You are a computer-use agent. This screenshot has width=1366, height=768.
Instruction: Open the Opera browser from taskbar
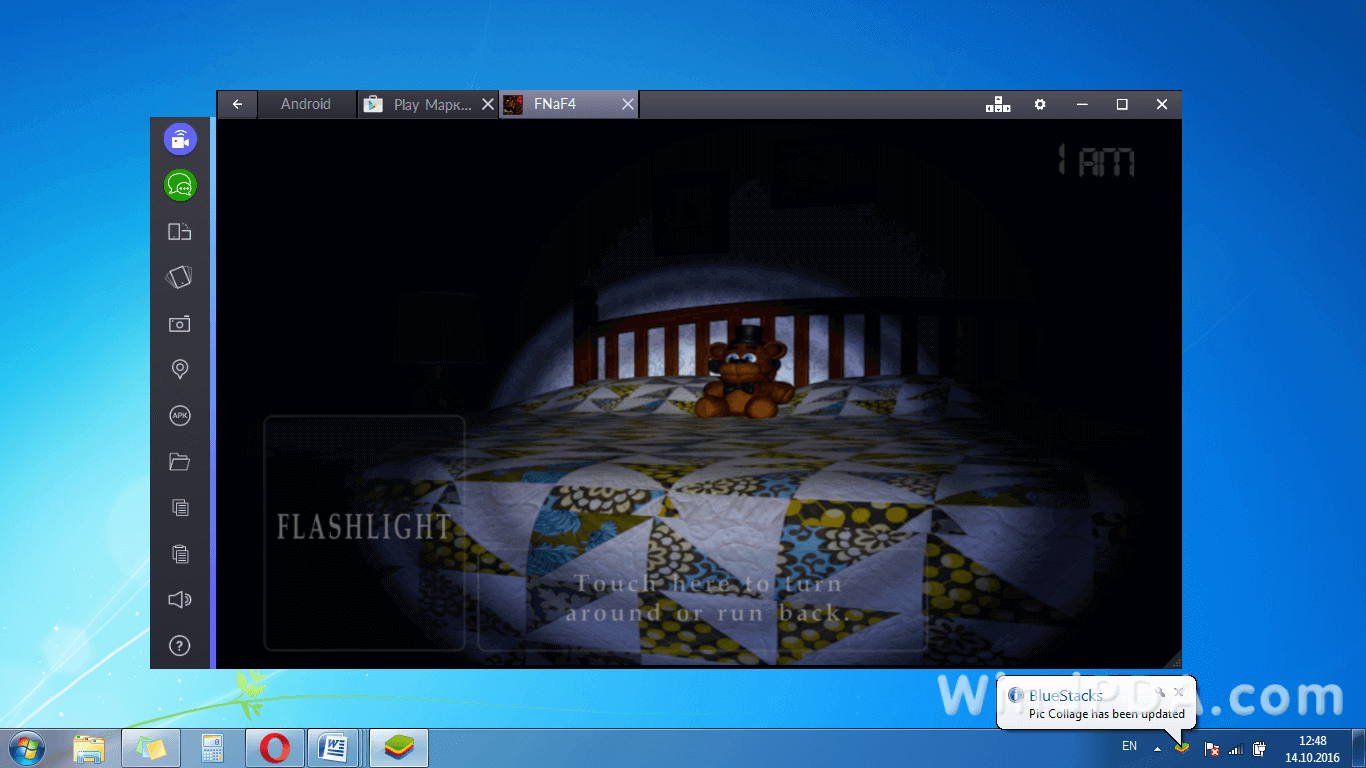(x=274, y=748)
